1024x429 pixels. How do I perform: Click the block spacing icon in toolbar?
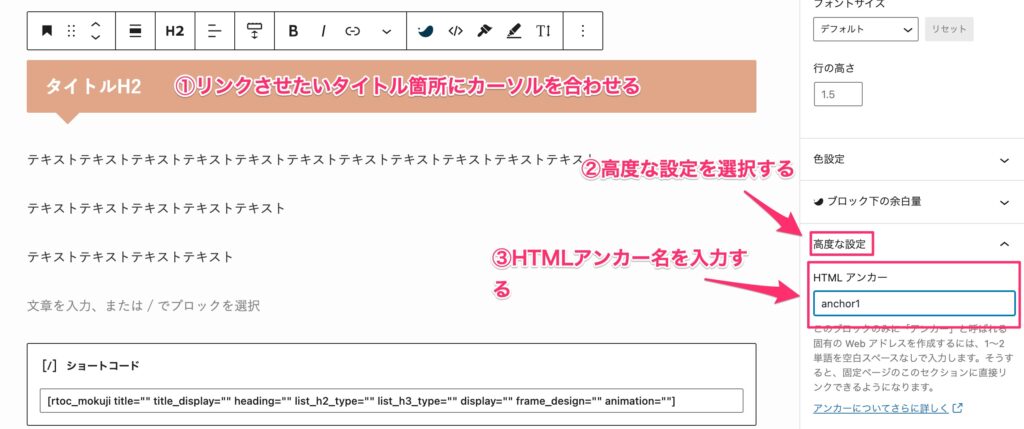click(254, 31)
